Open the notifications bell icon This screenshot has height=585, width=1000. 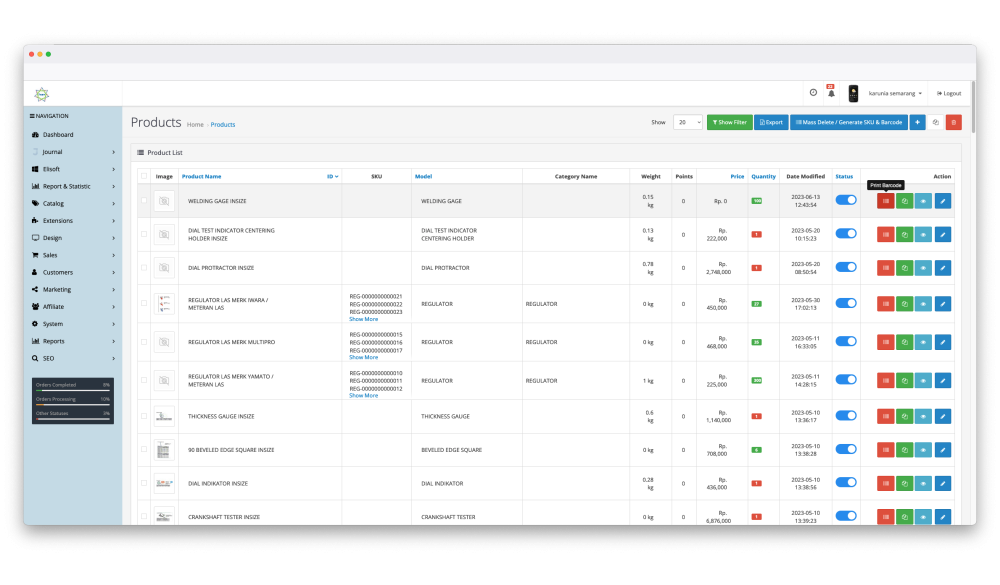point(831,93)
